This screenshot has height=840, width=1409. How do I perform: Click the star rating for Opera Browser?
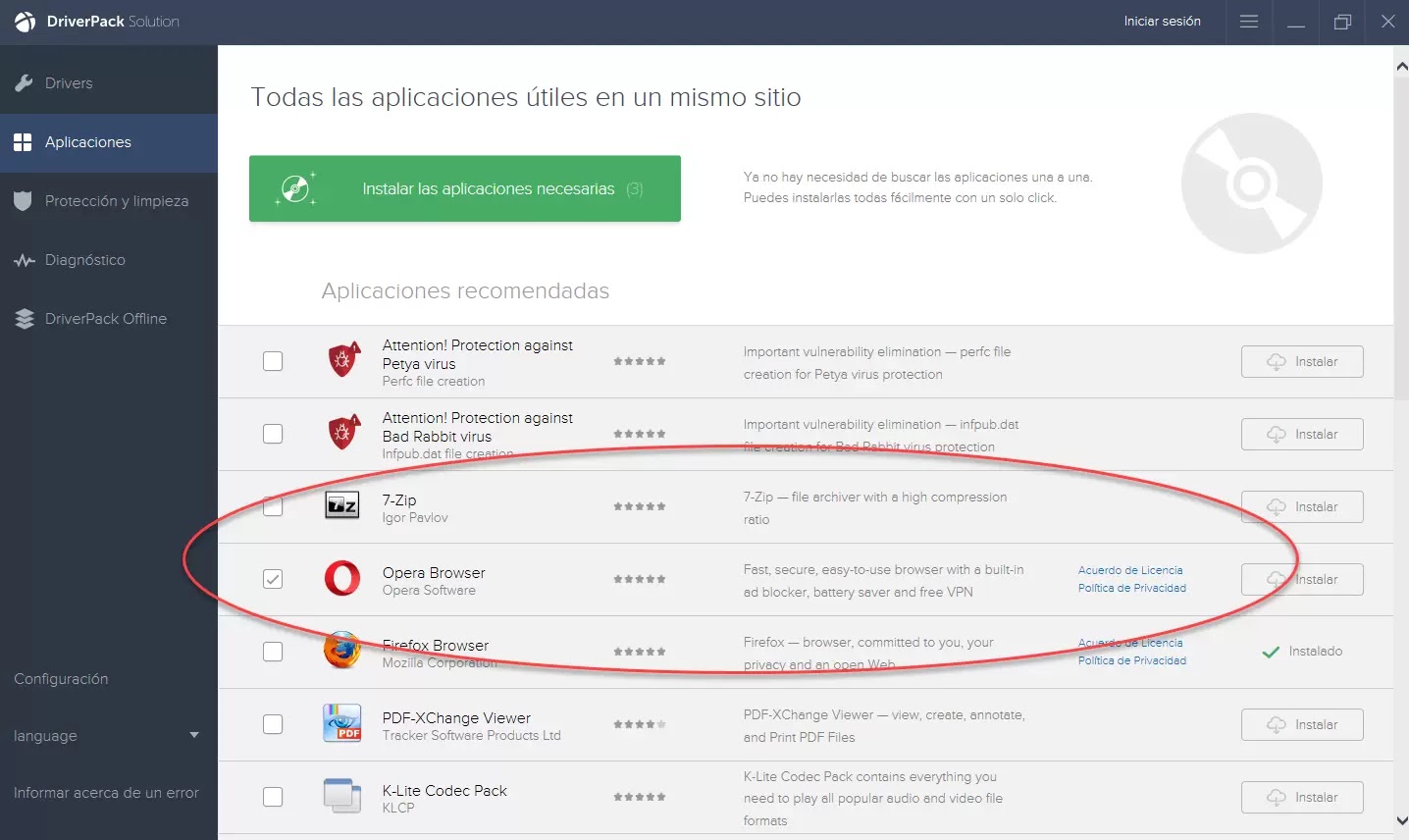(640, 579)
